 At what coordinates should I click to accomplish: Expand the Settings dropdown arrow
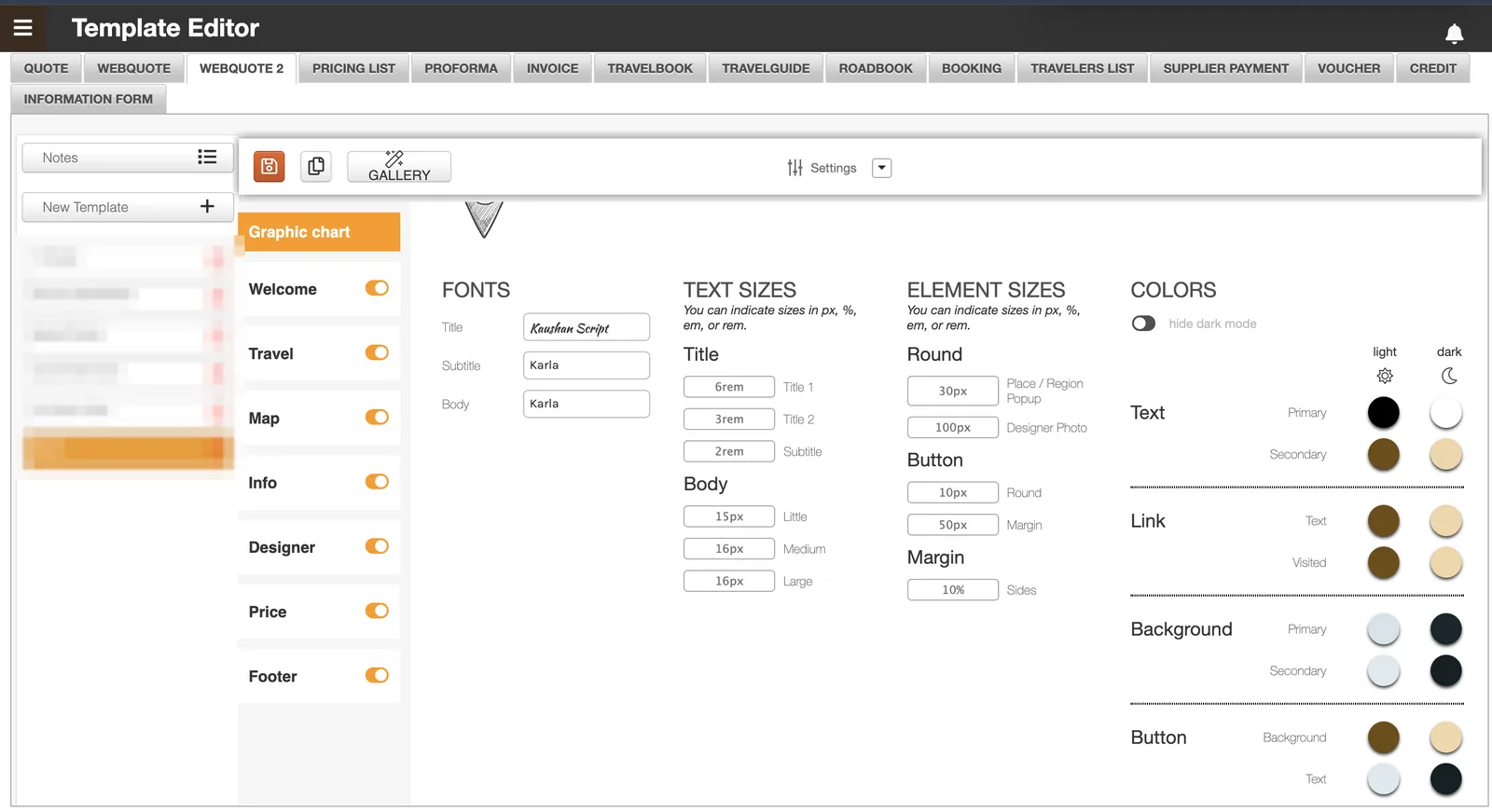click(x=881, y=168)
